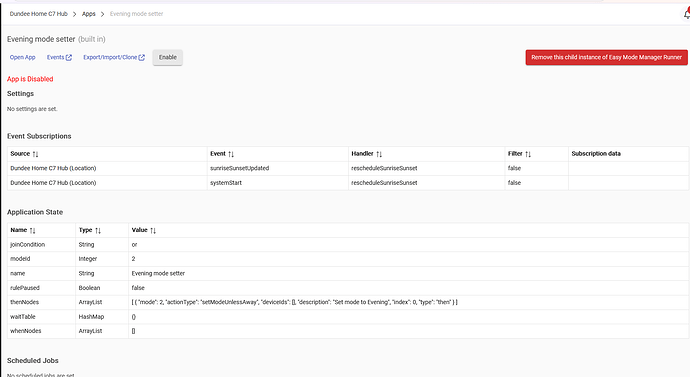Click the joinCondition value 'or'
690x377 pixels.
(x=134, y=245)
